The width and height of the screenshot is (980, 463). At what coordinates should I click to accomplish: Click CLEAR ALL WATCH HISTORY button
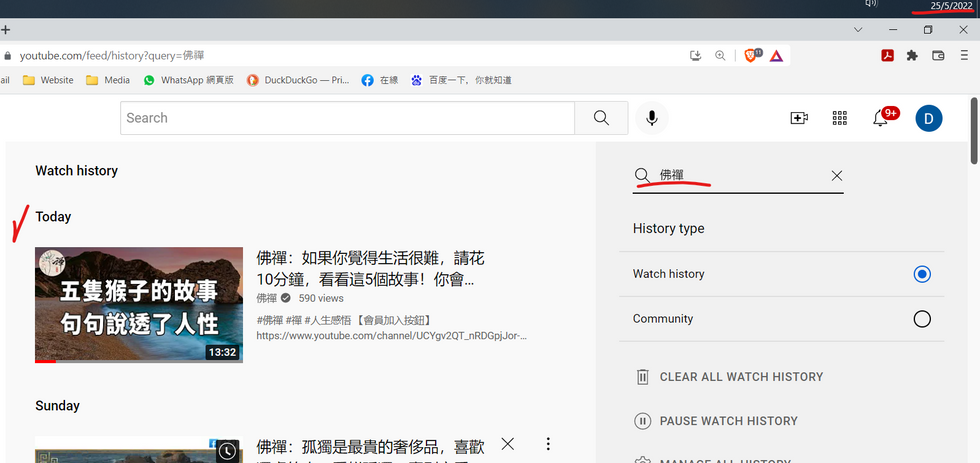click(x=741, y=377)
